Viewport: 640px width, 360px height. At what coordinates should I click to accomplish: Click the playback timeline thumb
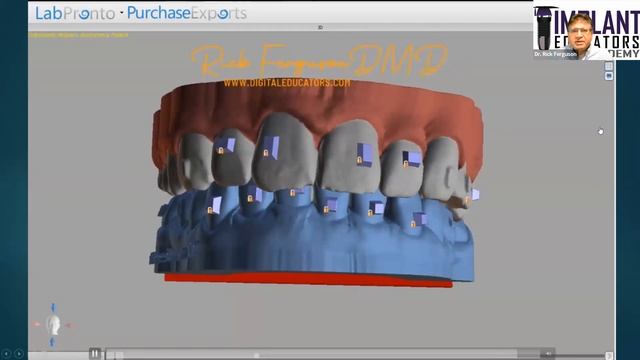point(256,356)
